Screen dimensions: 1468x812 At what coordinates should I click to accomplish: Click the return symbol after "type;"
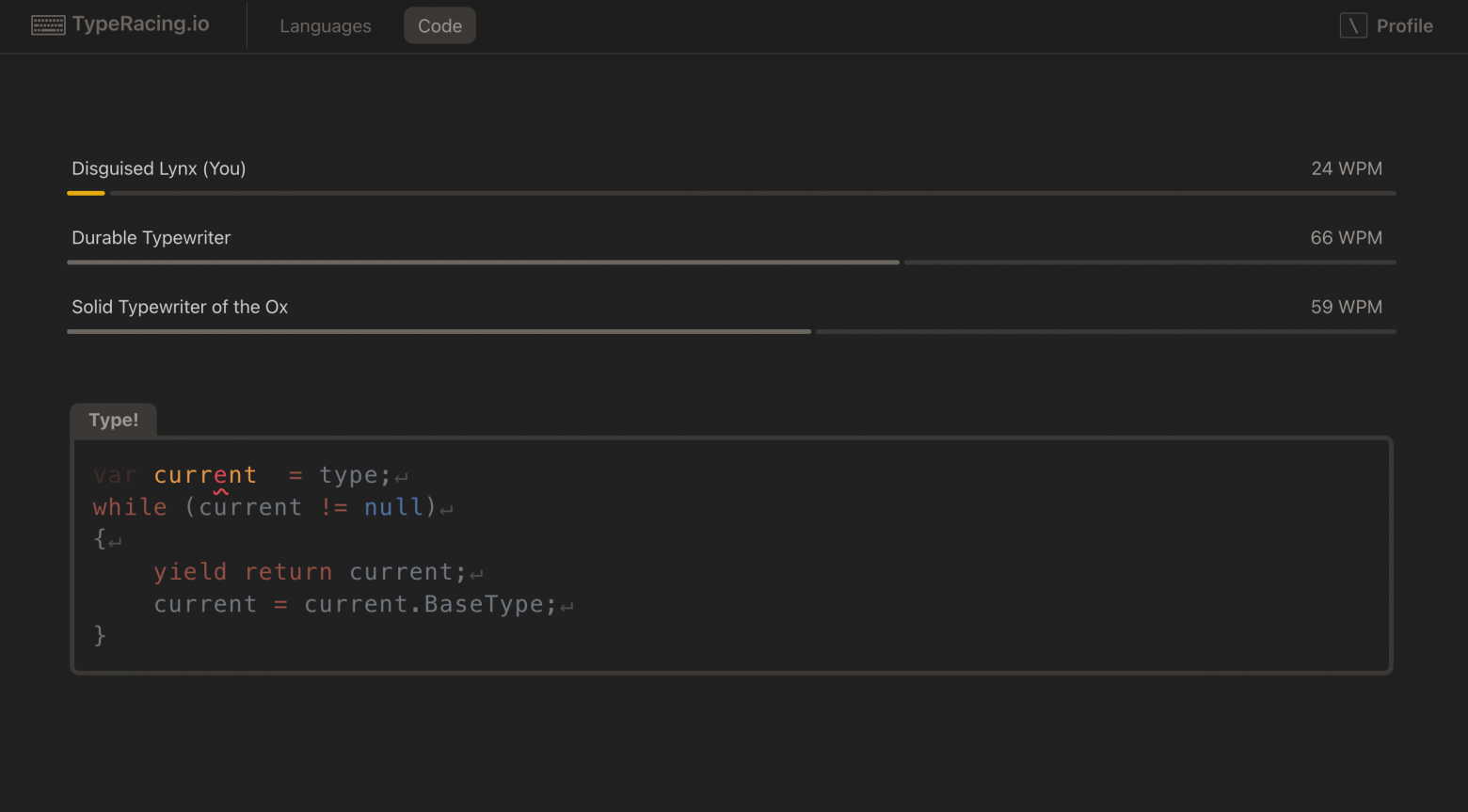(402, 477)
